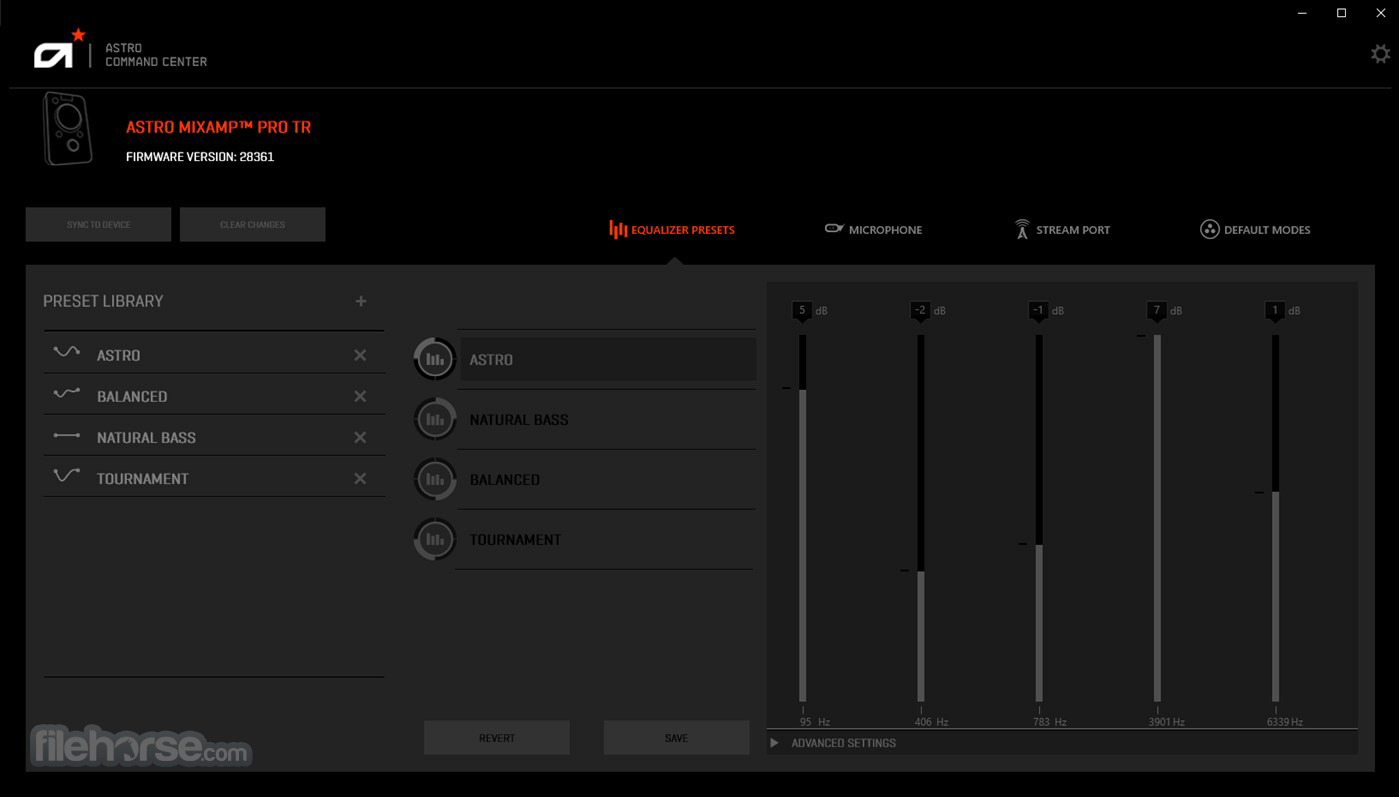
Task: Click the ASTRO curve icon in library
Action: pos(67,352)
